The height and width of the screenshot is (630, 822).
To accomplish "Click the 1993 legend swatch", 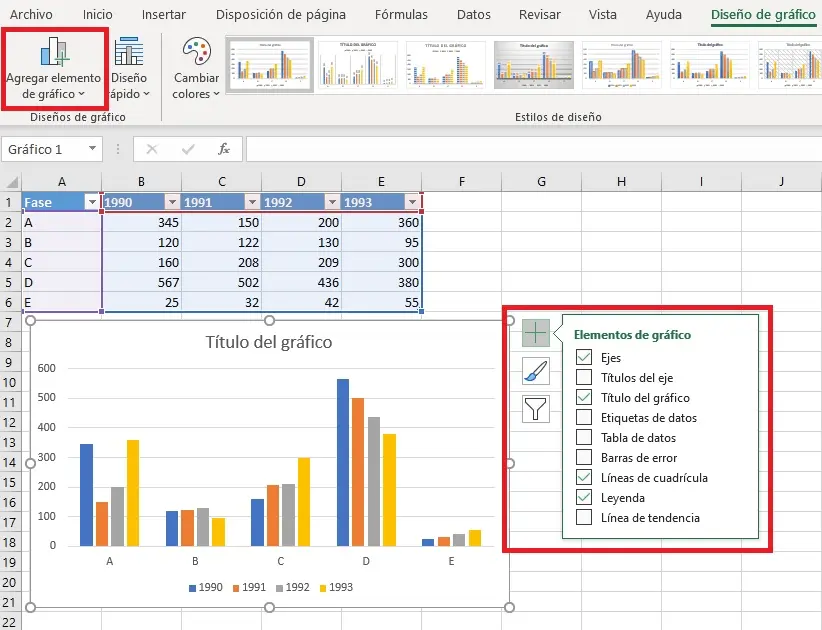I will [x=321, y=588].
